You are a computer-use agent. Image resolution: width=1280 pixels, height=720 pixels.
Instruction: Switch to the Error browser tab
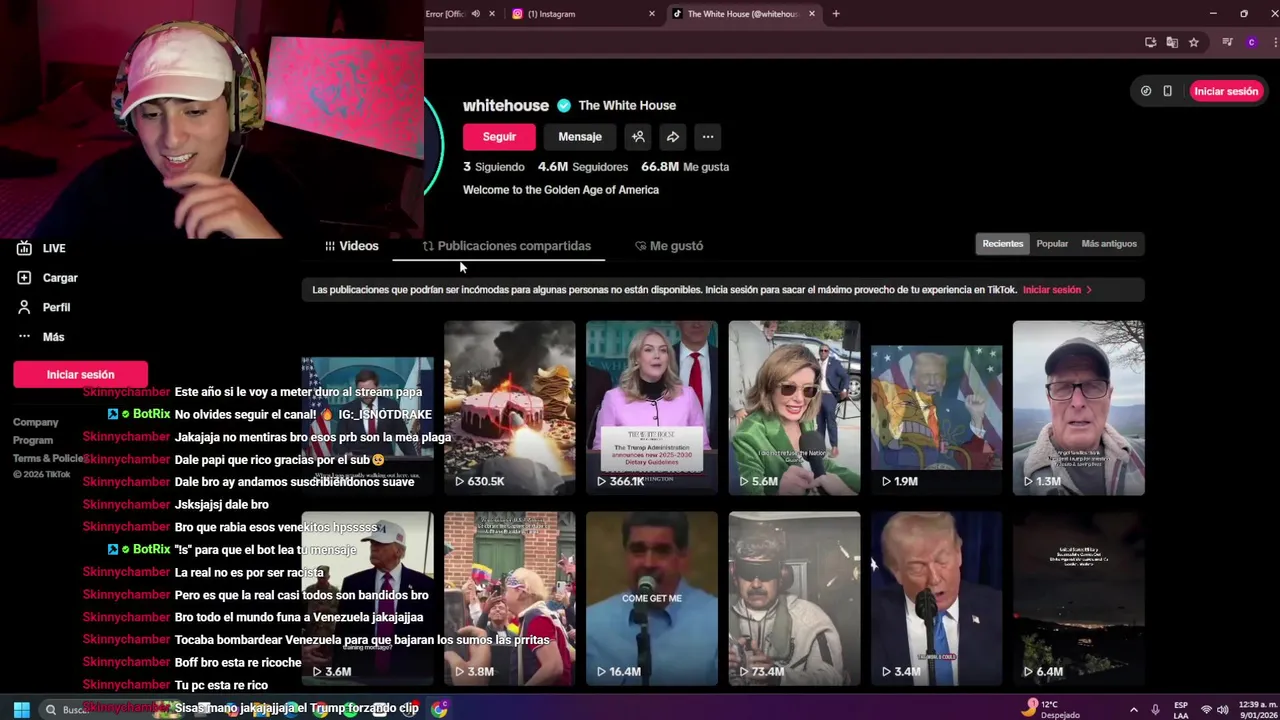[x=446, y=14]
